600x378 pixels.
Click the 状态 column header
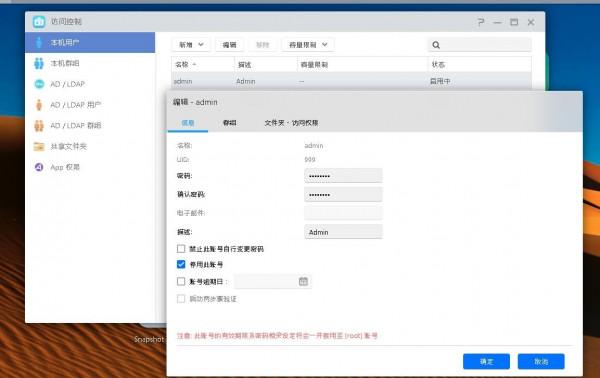tap(479, 65)
